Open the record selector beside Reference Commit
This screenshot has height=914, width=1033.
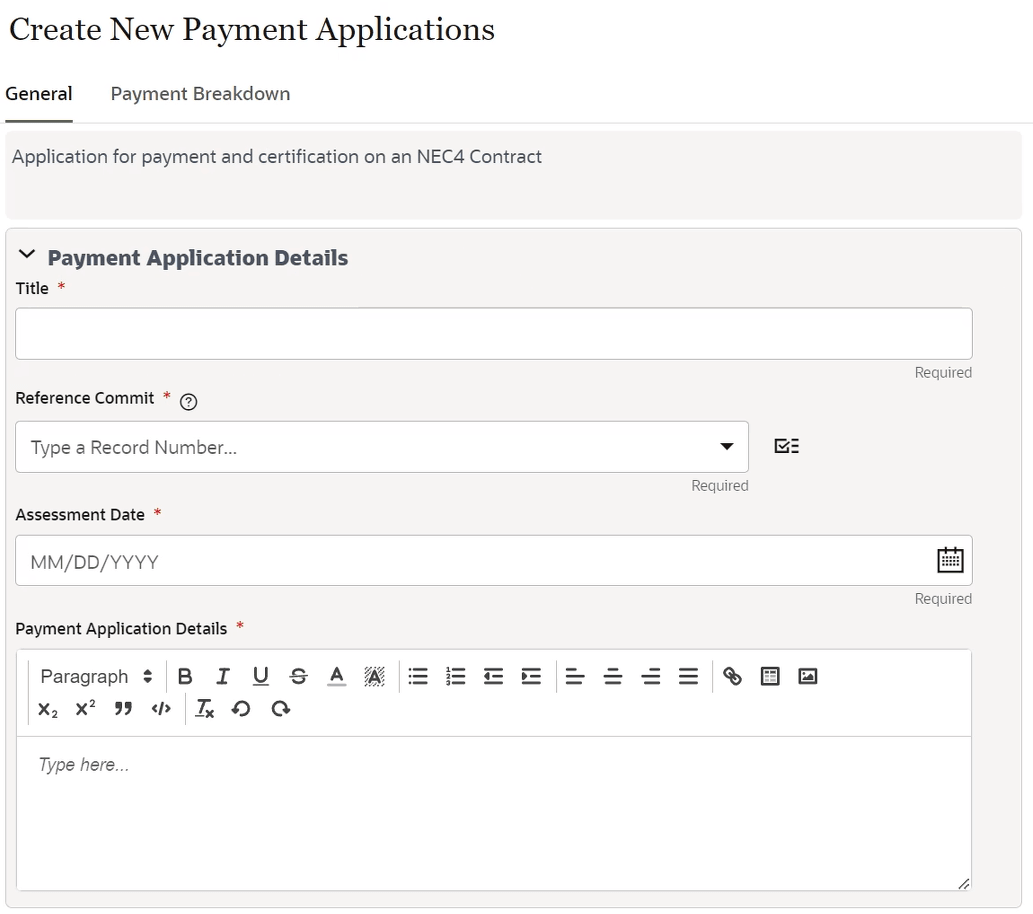786,445
